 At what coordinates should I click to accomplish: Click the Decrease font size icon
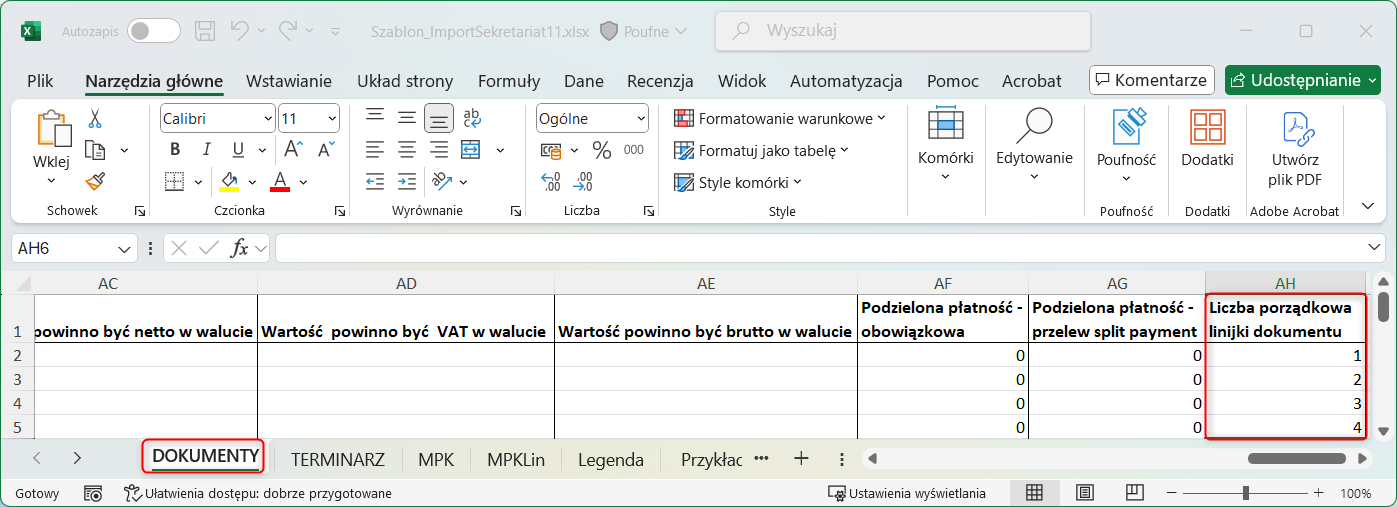point(326,150)
